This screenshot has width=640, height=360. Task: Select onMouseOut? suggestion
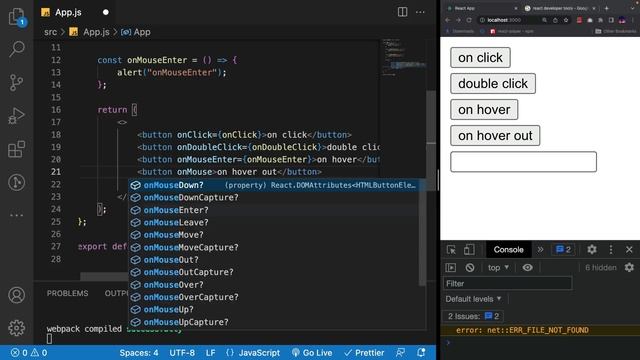tap(273, 260)
